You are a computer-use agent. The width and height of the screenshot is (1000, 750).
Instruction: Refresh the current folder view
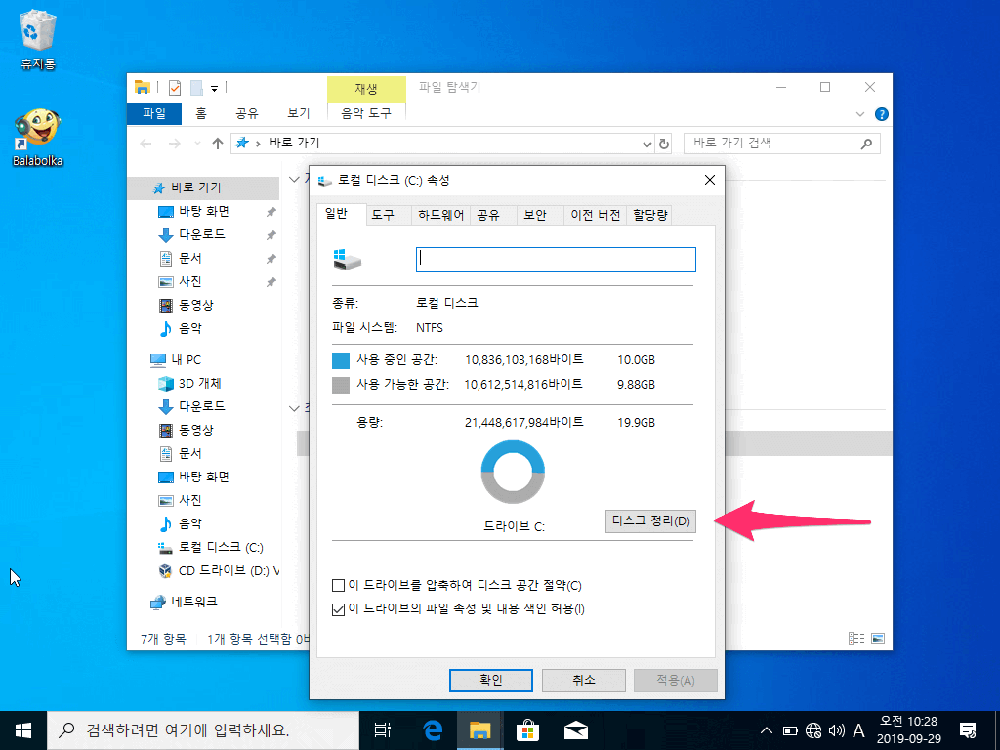(664, 144)
